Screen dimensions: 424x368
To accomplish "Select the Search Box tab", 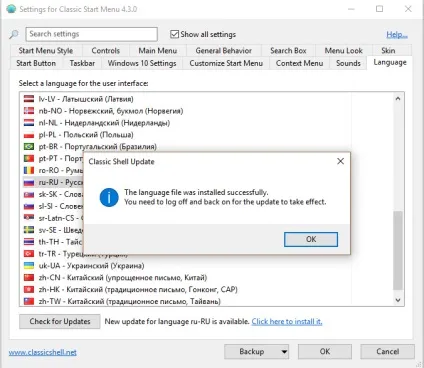I will coord(288,51).
